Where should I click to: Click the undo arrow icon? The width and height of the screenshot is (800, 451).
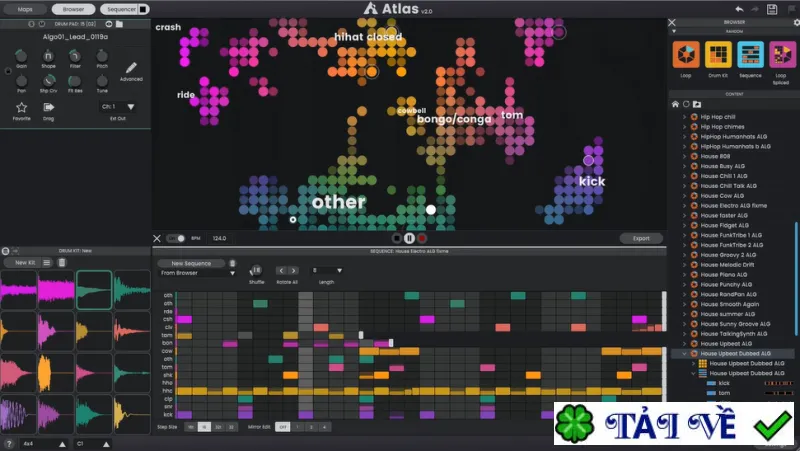pos(739,9)
